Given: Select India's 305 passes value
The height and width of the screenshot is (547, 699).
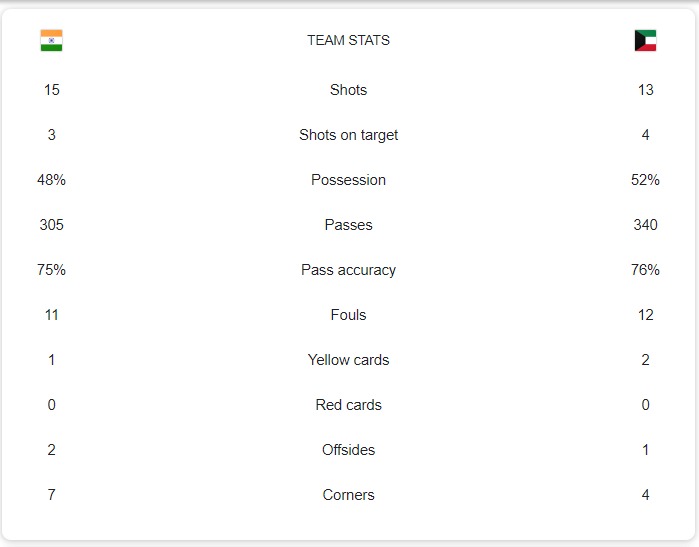Looking at the screenshot, I should point(51,225).
